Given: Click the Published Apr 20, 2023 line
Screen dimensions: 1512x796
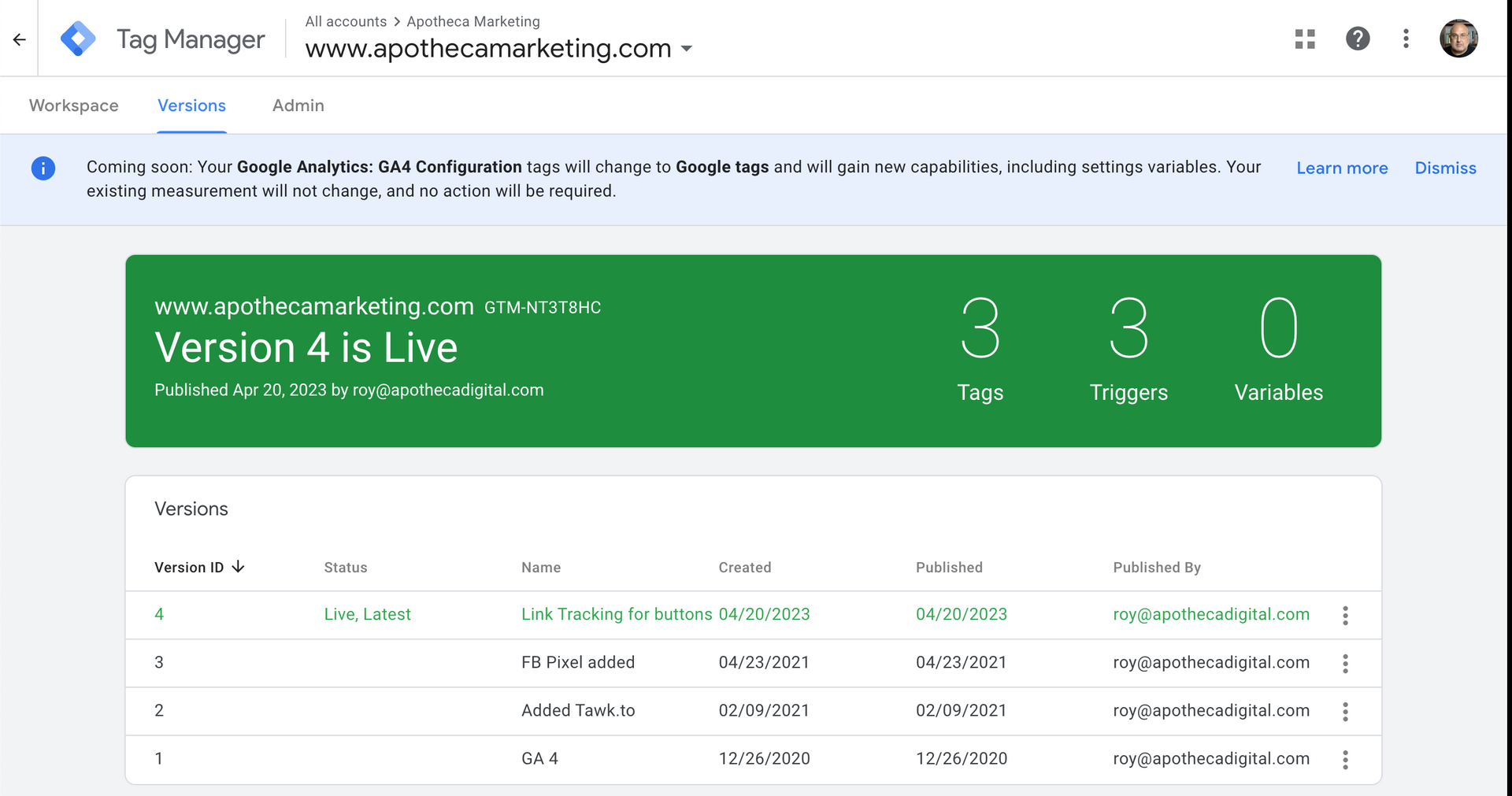Looking at the screenshot, I should (x=349, y=391).
